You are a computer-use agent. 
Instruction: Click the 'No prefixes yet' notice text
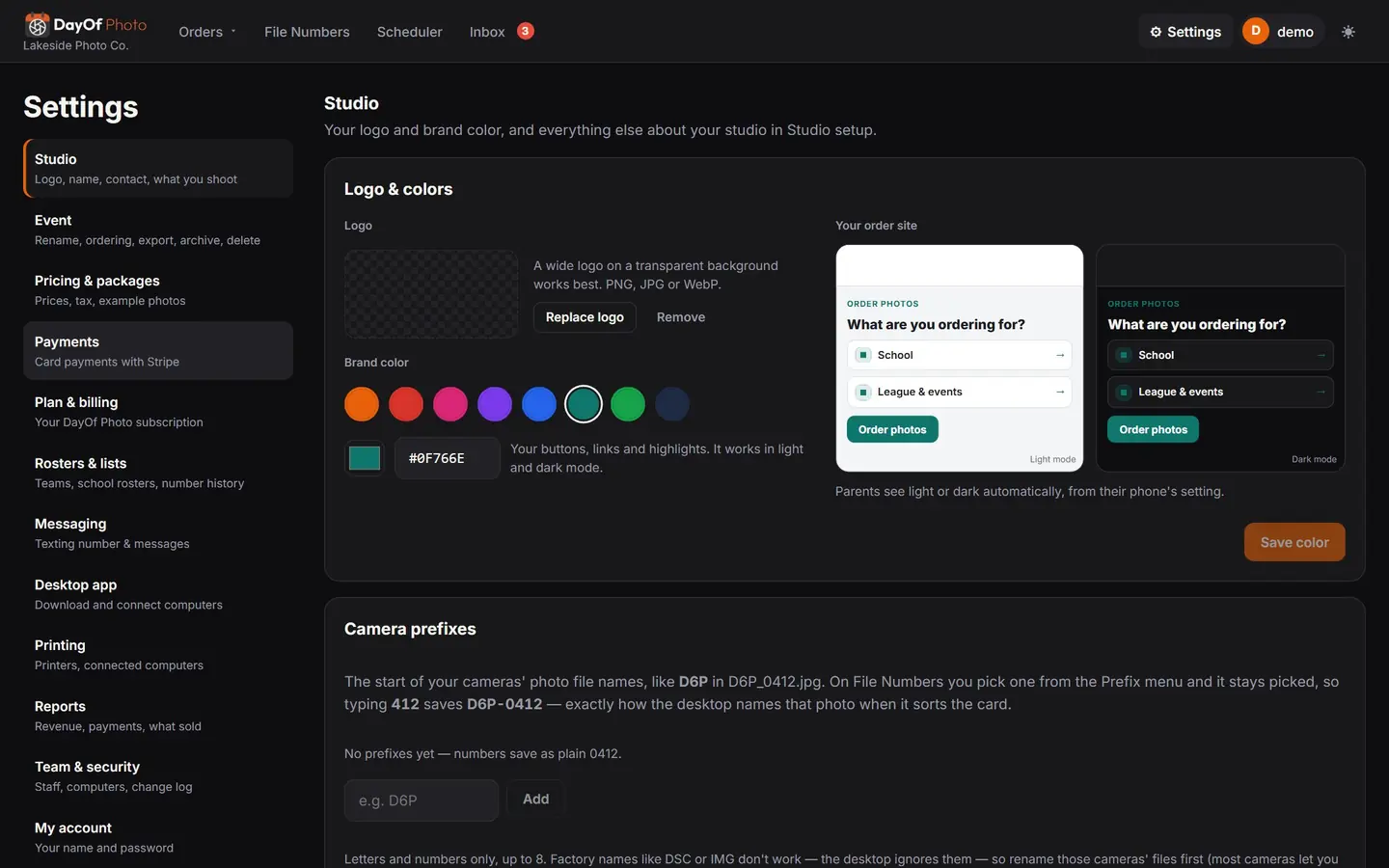[482, 754]
